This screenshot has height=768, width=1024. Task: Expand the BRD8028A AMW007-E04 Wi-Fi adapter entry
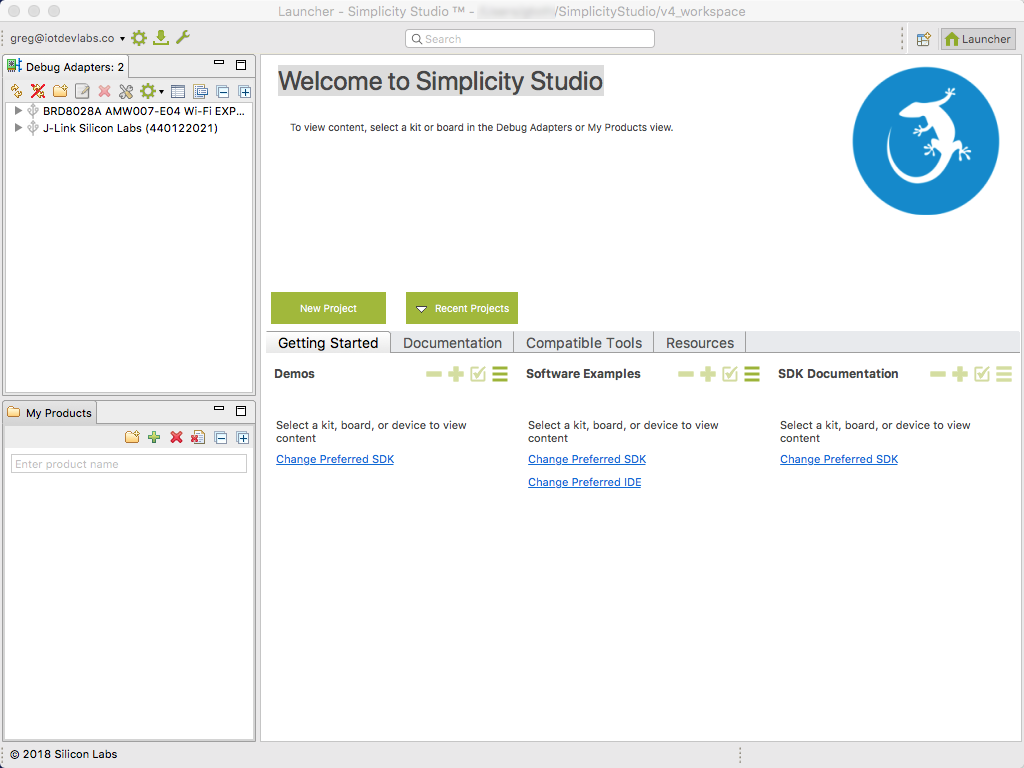point(17,111)
